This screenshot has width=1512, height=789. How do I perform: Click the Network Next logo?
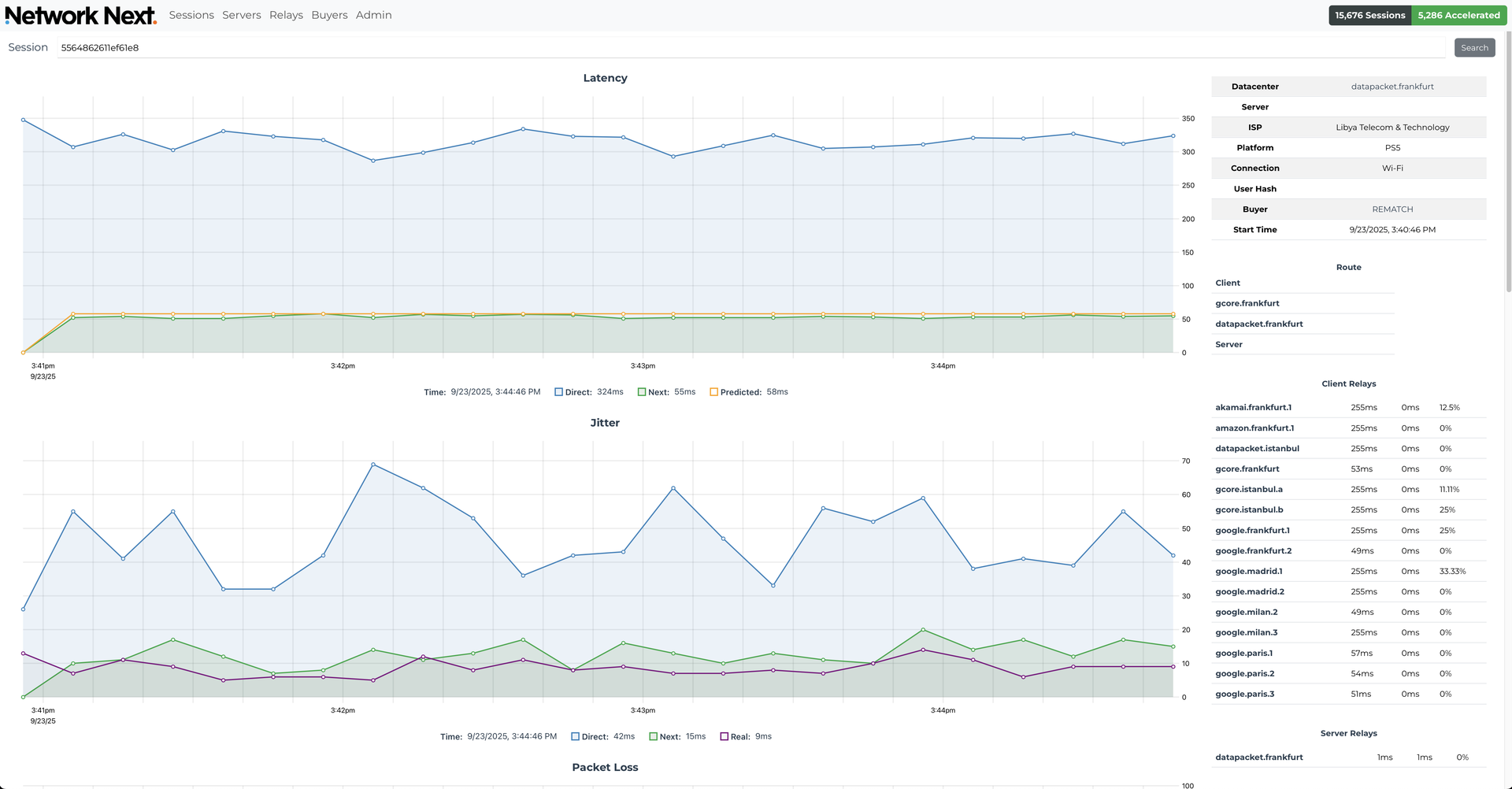point(80,16)
